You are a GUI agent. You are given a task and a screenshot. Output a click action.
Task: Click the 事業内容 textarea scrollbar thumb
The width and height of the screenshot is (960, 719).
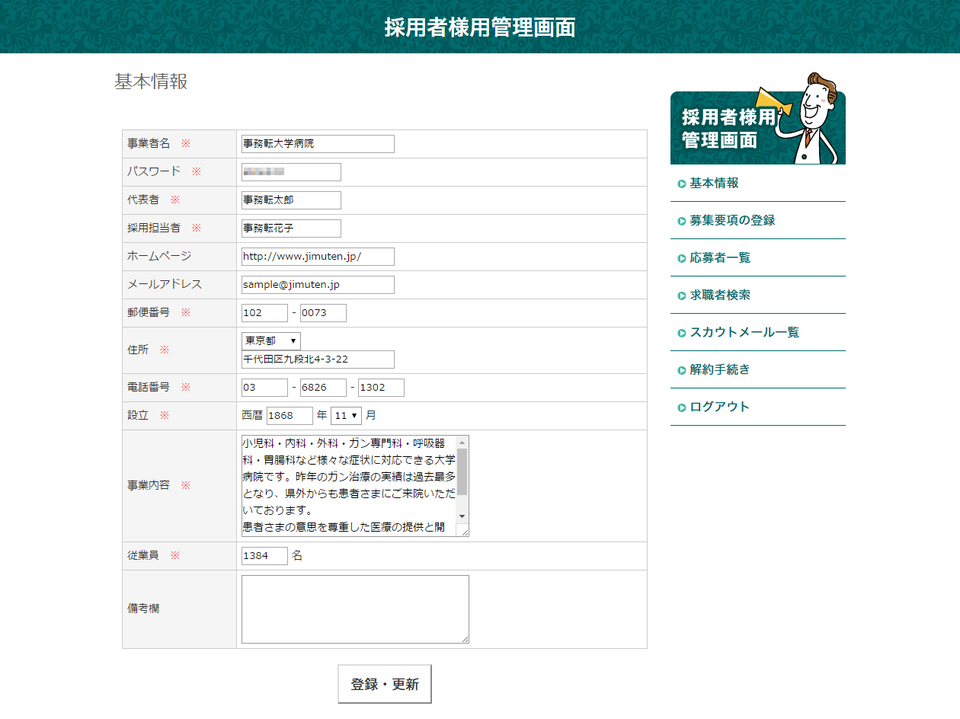pyautogui.click(x=462, y=472)
